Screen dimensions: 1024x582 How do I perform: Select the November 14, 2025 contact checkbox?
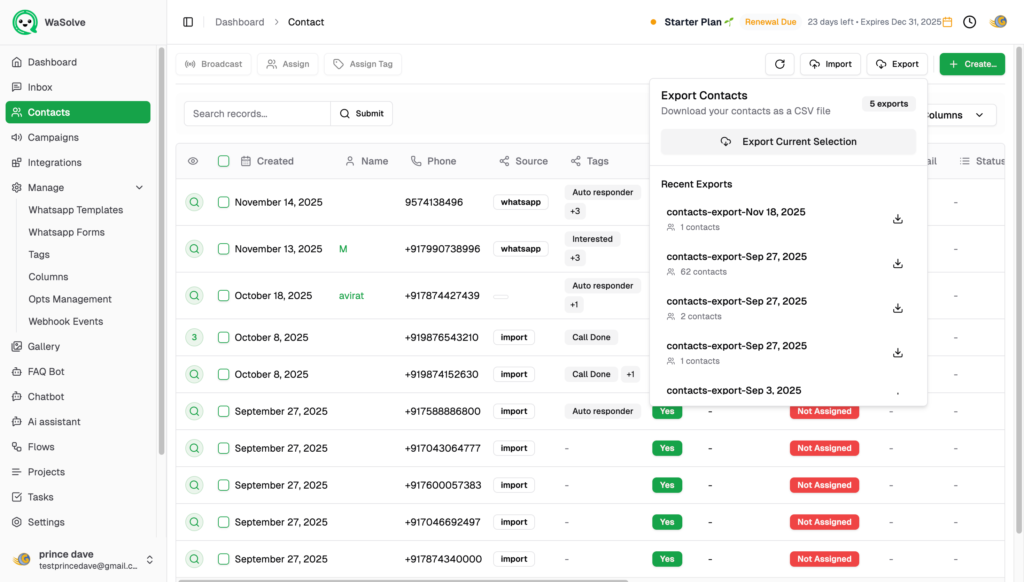pyautogui.click(x=224, y=202)
